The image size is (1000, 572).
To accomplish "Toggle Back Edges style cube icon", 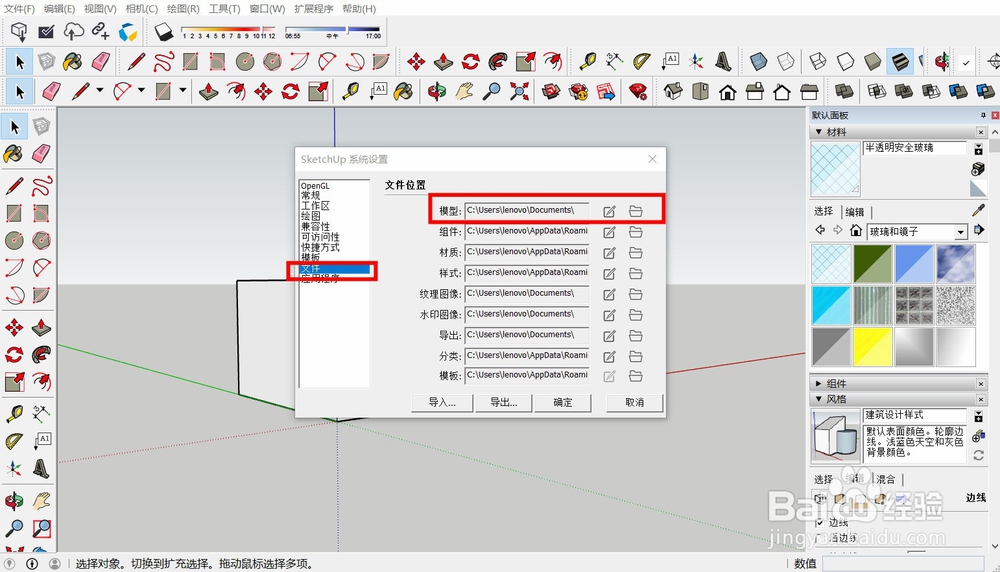I will [x=786, y=61].
